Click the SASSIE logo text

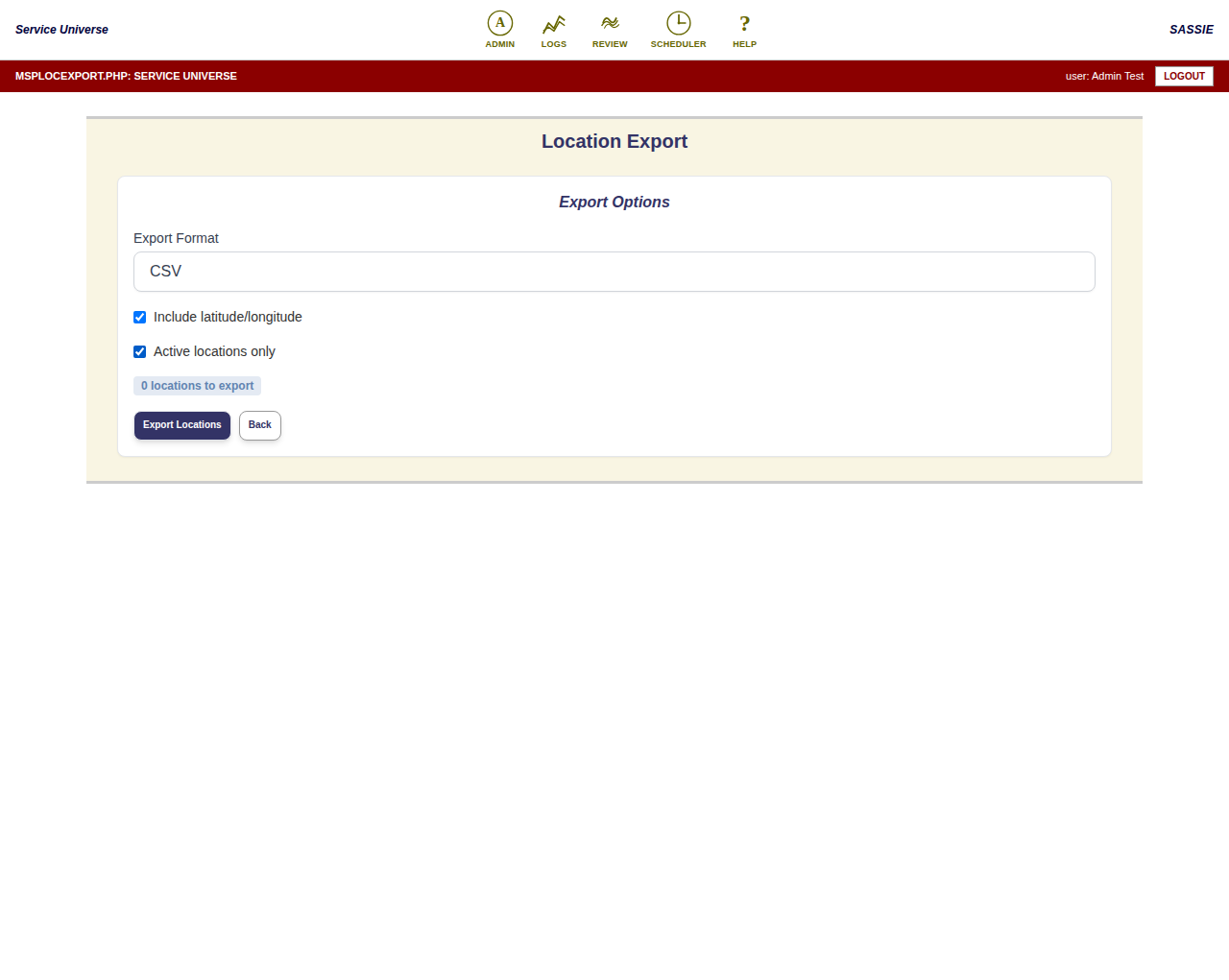(1192, 30)
